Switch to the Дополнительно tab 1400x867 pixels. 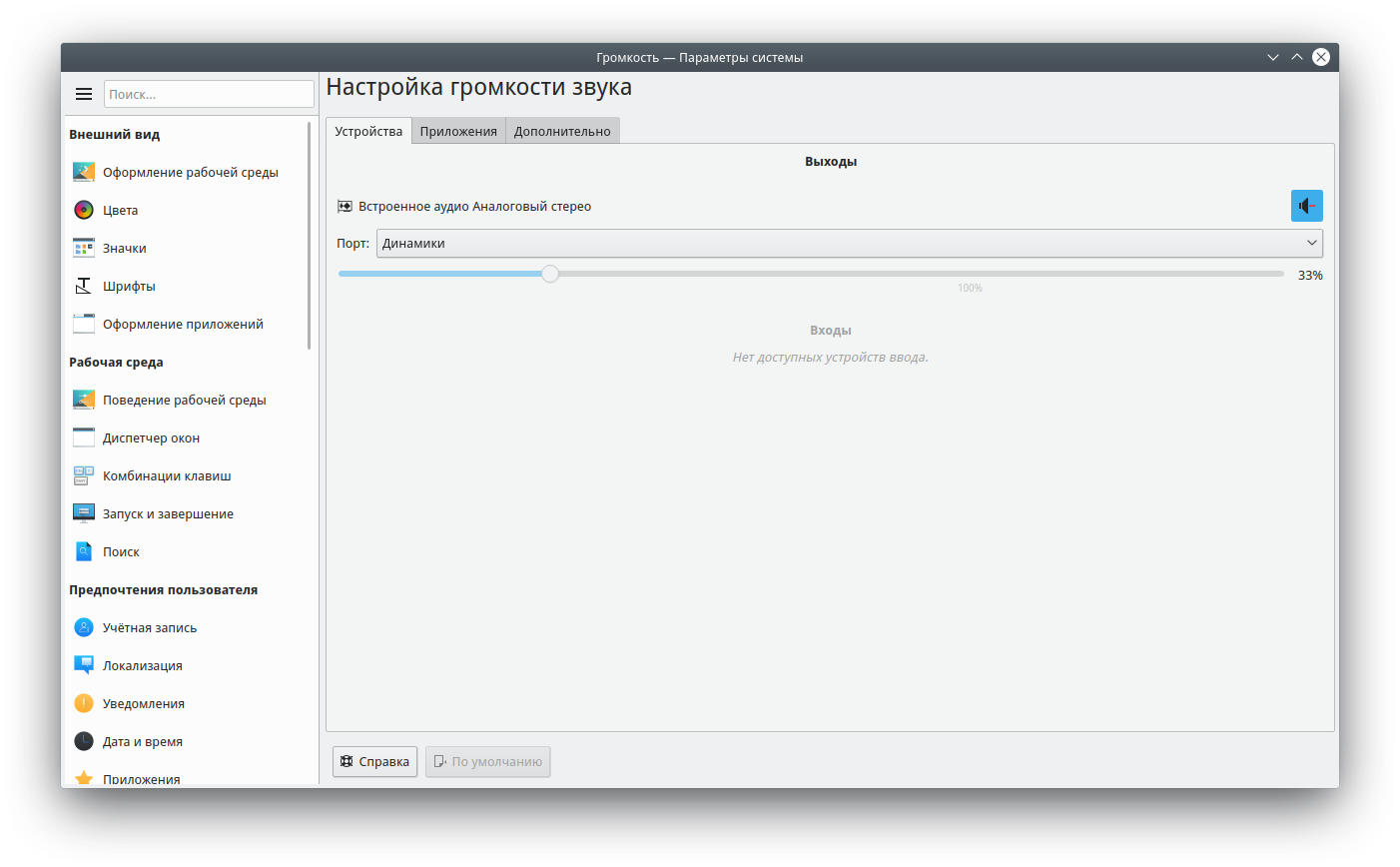point(562,131)
